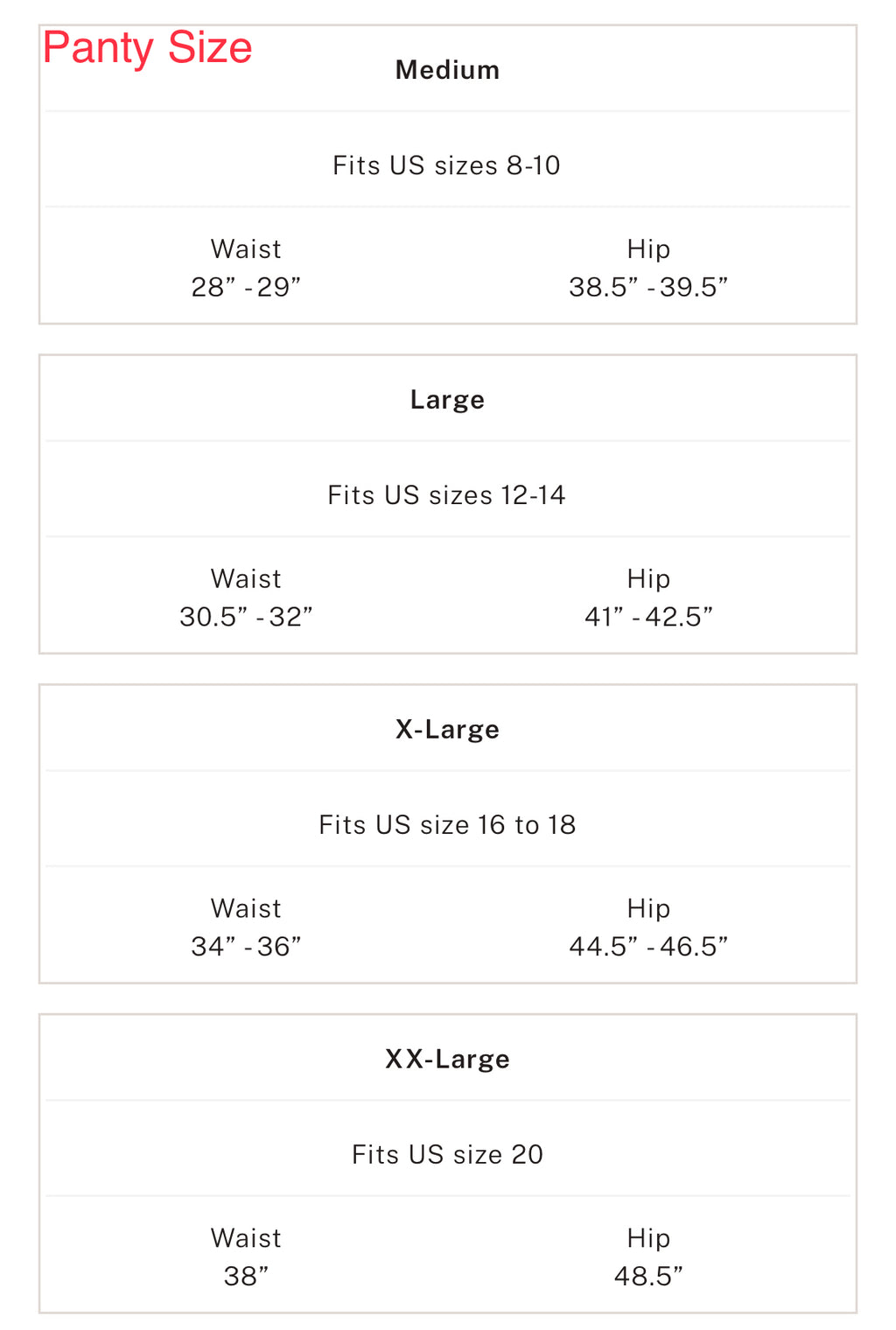Screen dimensions: 896x1330
Task: Select the Large size heading
Action: tap(447, 400)
